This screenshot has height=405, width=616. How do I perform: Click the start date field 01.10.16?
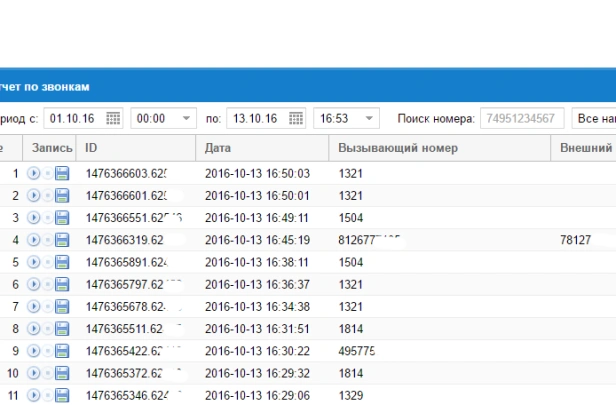(83, 118)
